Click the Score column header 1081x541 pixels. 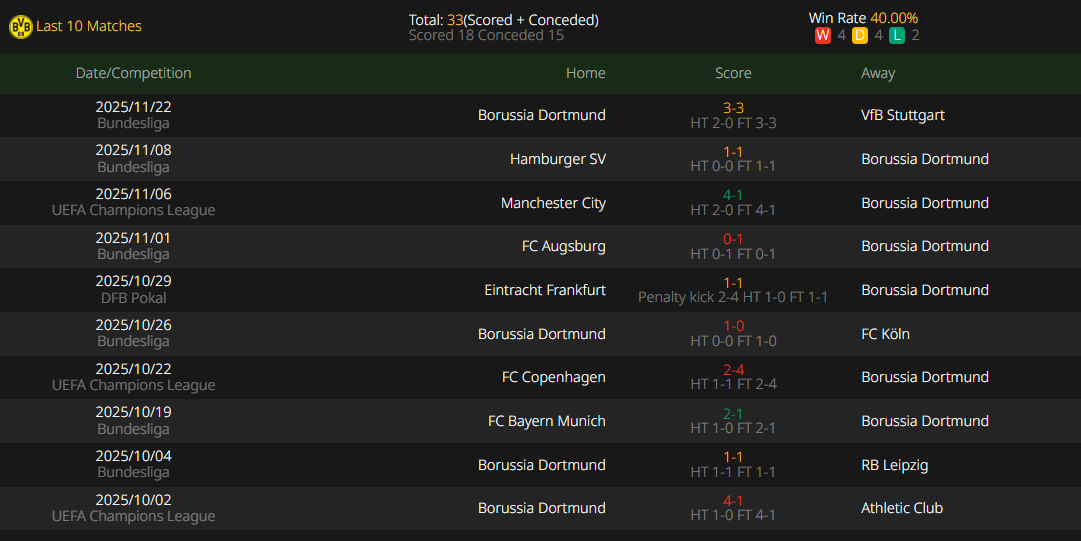[733, 73]
